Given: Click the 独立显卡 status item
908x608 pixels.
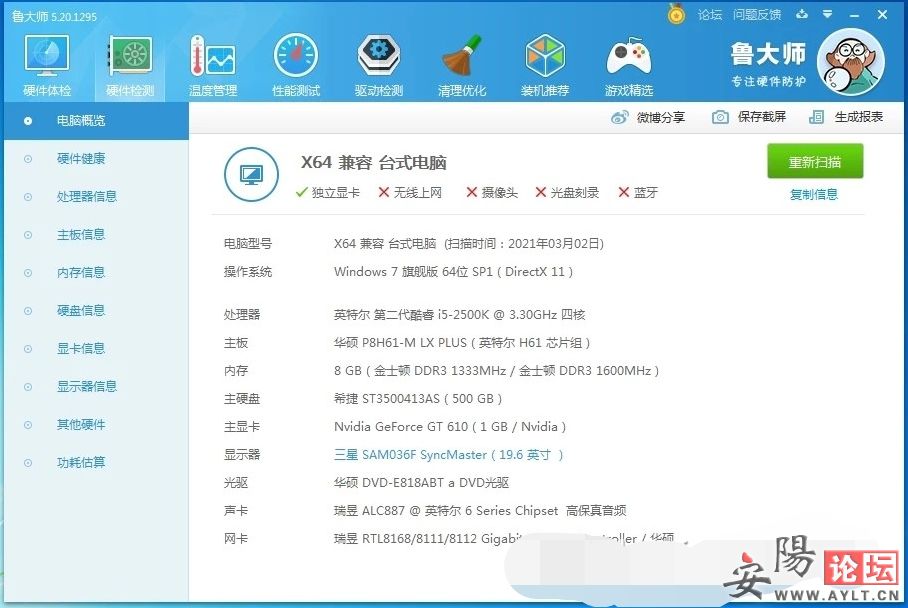Looking at the screenshot, I should click(328, 193).
